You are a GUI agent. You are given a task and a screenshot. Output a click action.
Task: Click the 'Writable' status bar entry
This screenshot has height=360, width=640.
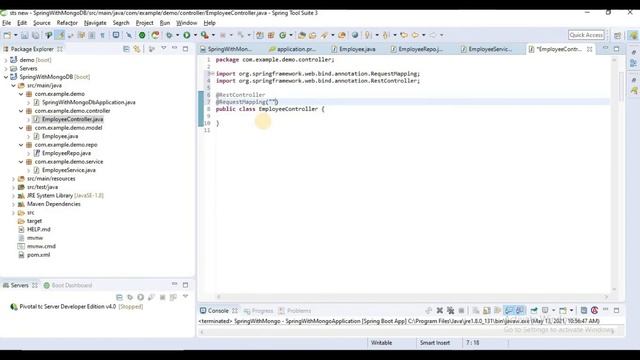pyautogui.click(x=381, y=343)
